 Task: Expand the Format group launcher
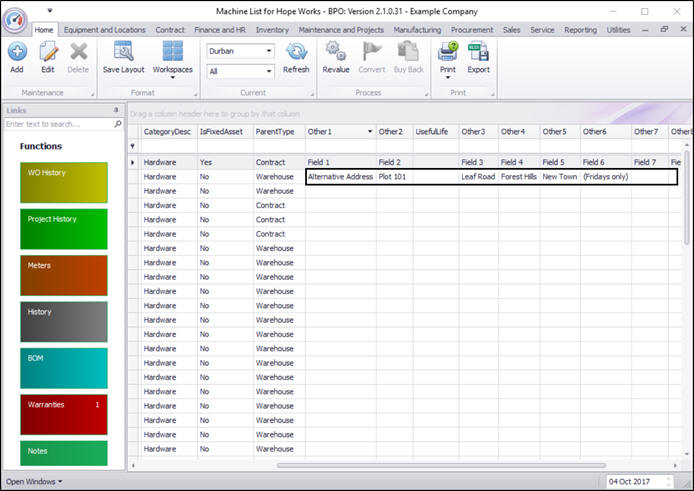195,94
